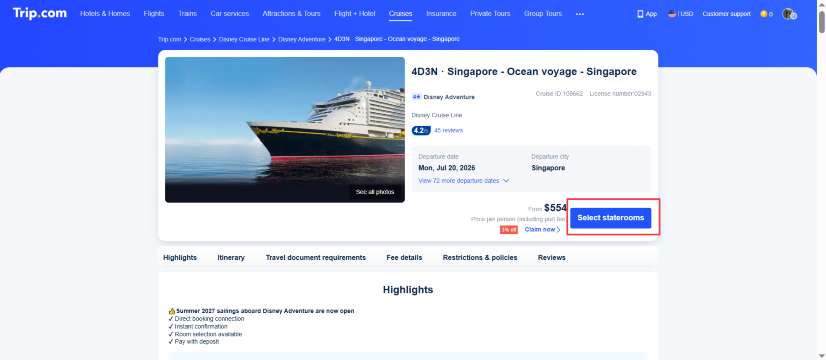
Task: Click the 5% off discount tag
Action: point(509,230)
